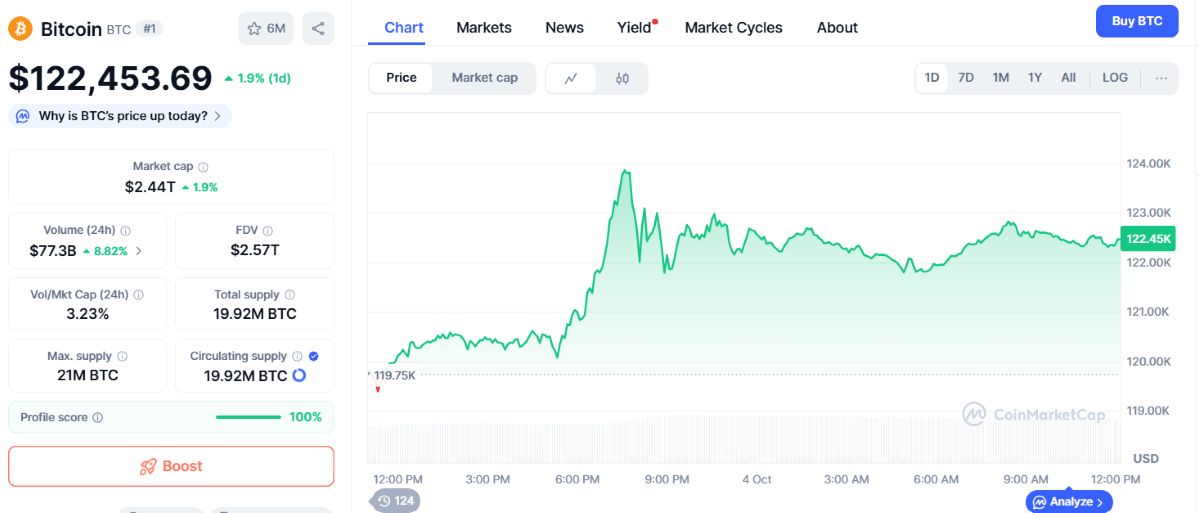Click the Circulating supply verified badge
The image size is (1200, 513).
click(314, 356)
